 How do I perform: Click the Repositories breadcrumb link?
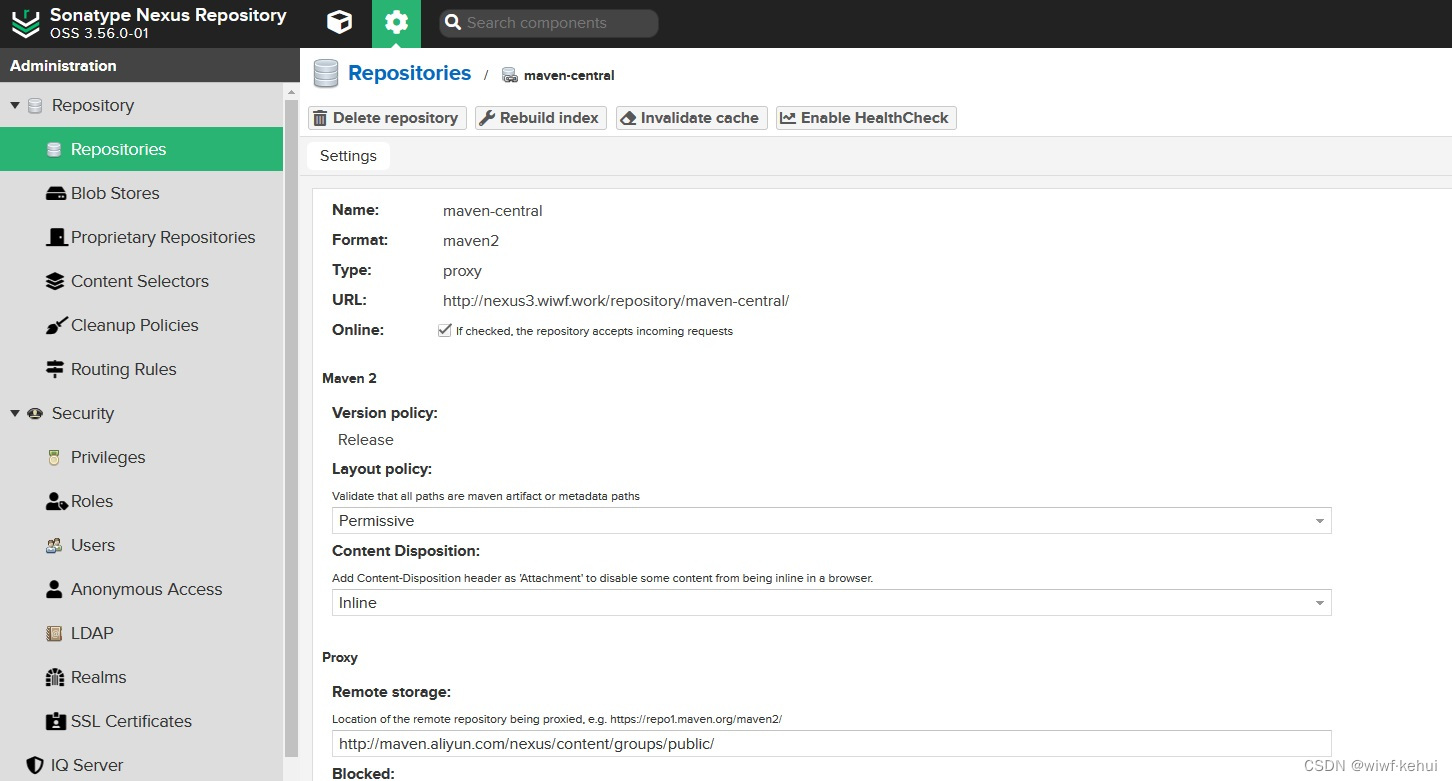409,73
